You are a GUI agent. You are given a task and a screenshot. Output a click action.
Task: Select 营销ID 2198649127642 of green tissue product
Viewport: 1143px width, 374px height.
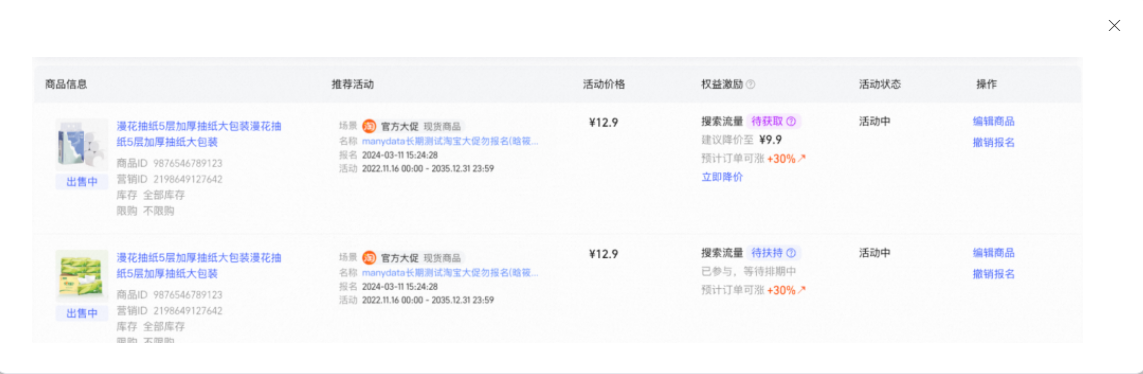[x=170, y=311]
